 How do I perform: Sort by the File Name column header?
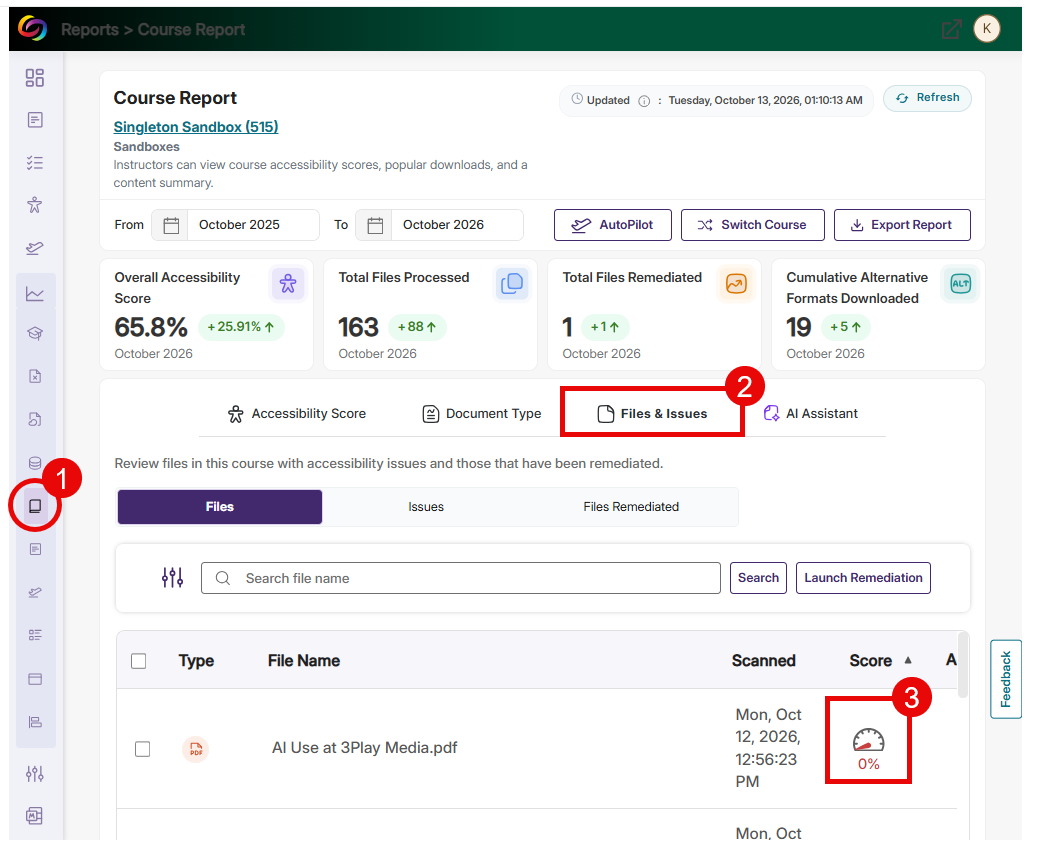pos(304,661)
